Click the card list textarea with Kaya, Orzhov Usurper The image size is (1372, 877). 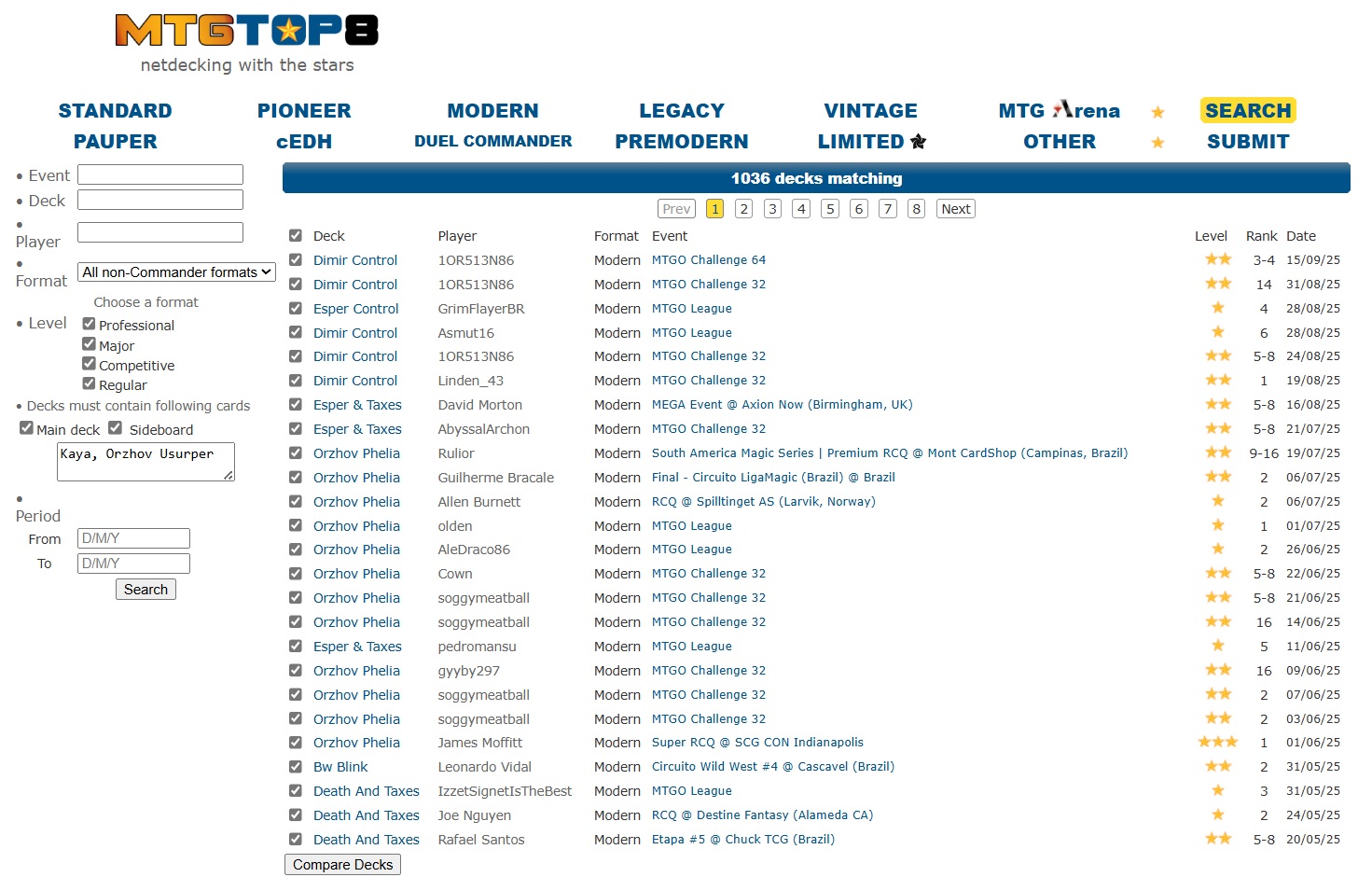point(146,462)
